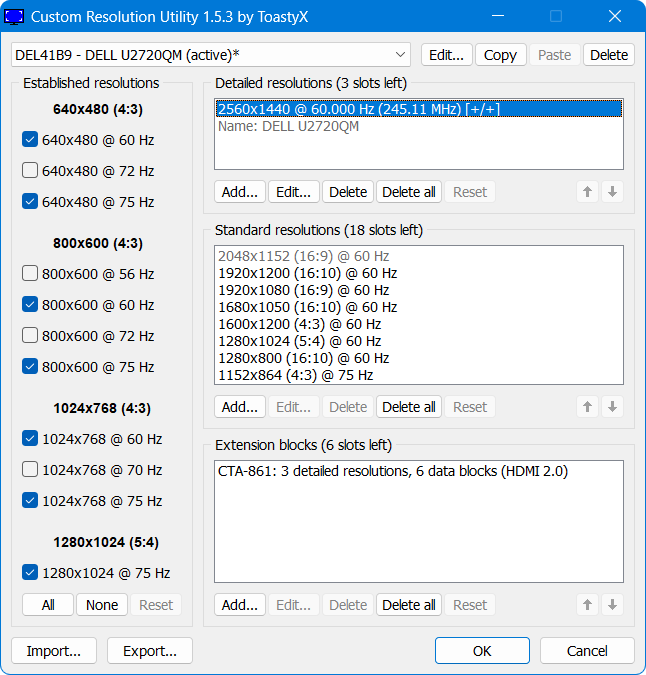
Task: Click Delete all under Standard resolutions
Action: [409, 407]
